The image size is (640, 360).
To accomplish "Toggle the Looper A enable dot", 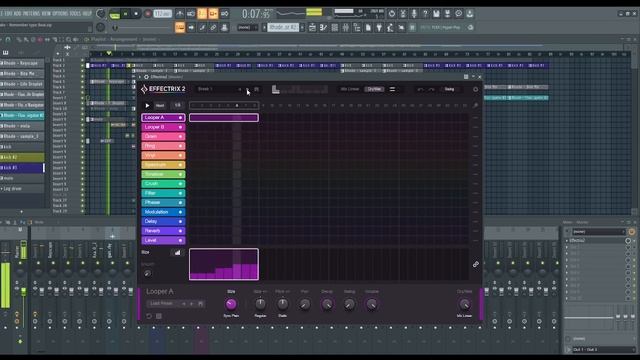I will [x=180, y=118].
